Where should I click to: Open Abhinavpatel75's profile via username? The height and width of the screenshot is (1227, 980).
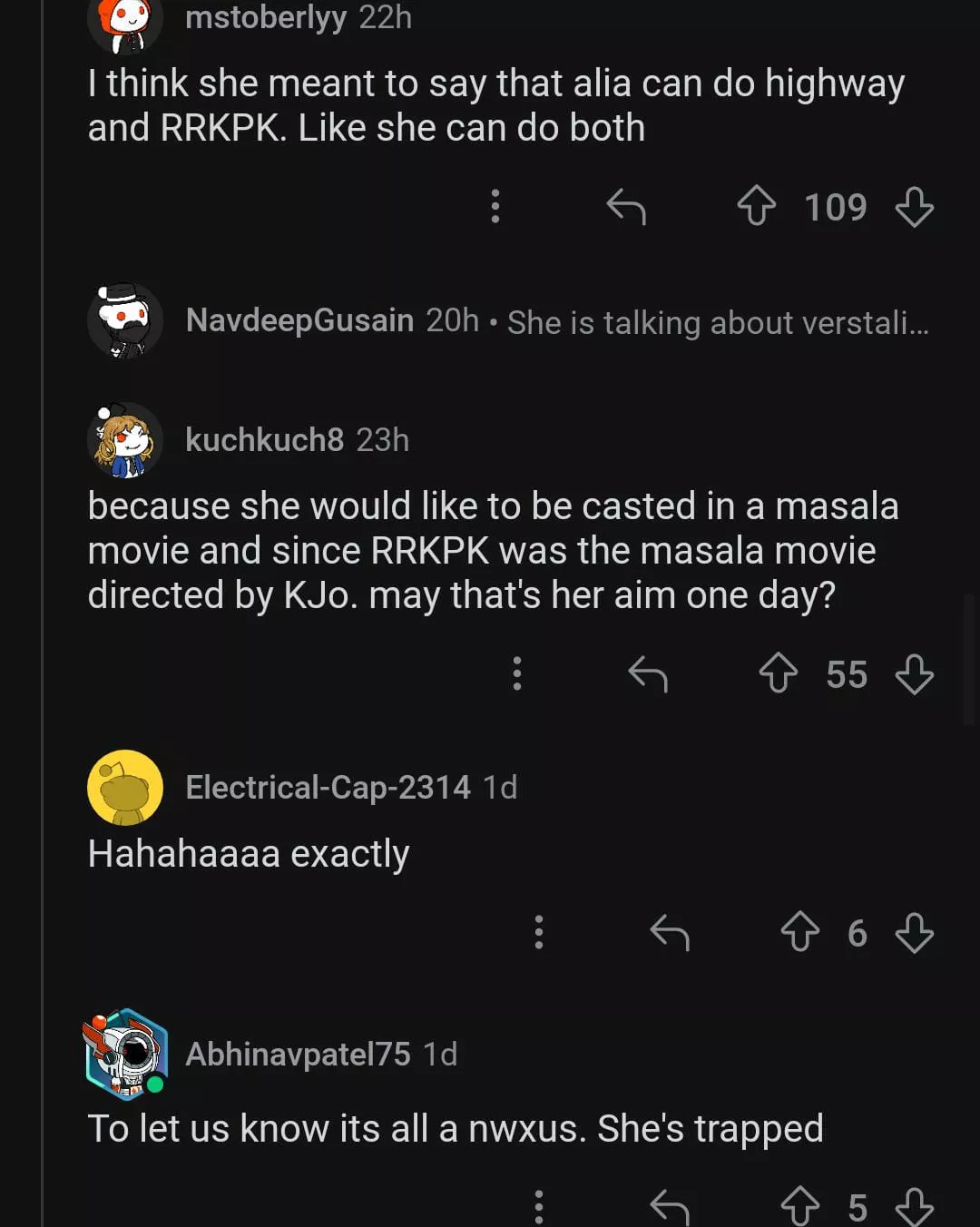coord(298,1055)
